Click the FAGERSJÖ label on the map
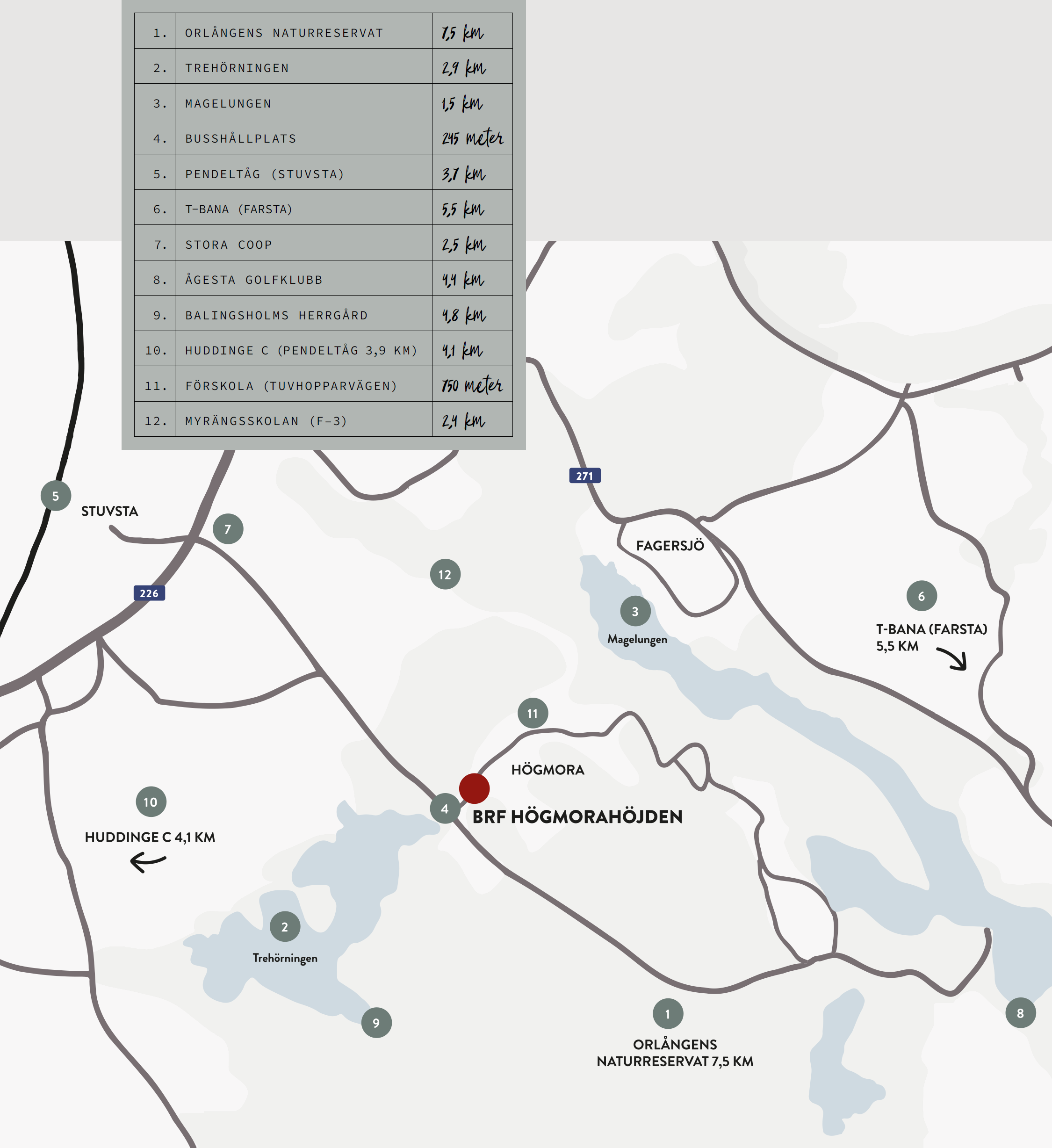 pyautogui.click(x=670, y=546)
